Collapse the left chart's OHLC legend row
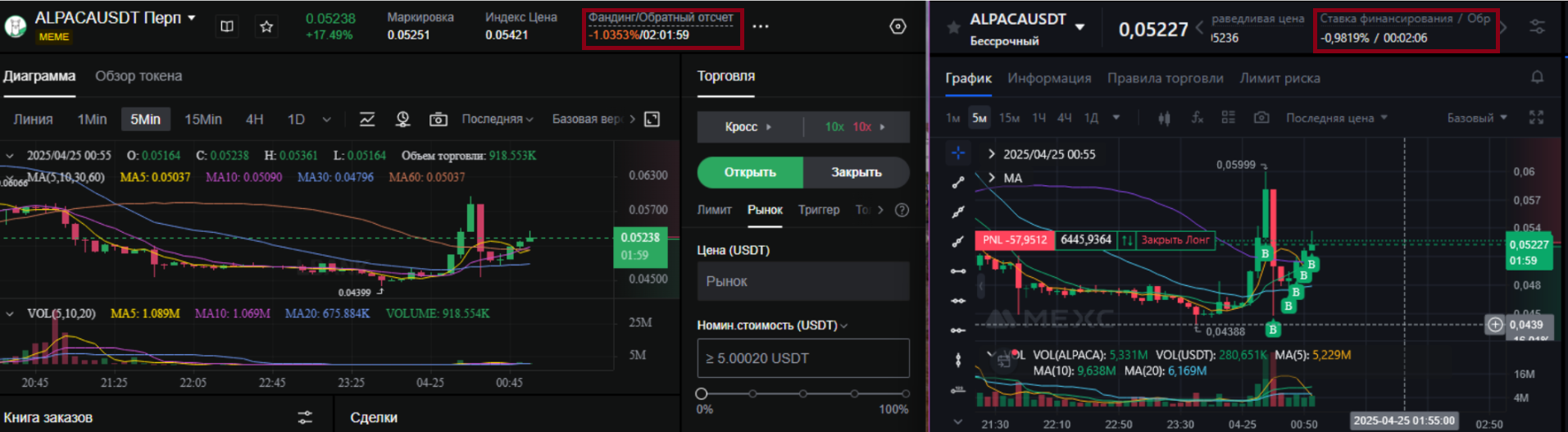 click(10, 155)
